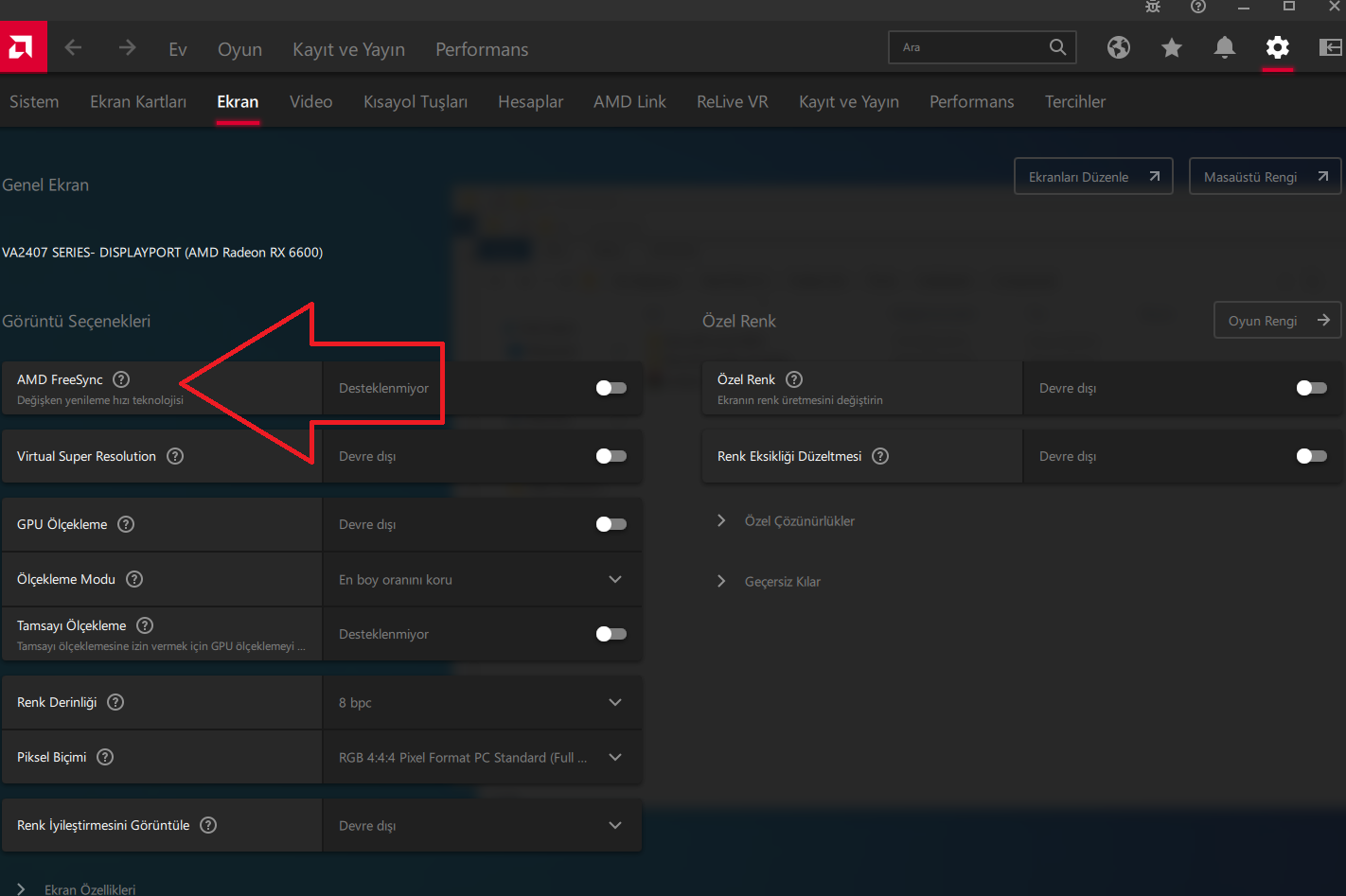This screenshot has height=896, width=1346.
Task: Expand Özel Çözünürlükler section
Action: click(x=787, y=521)
